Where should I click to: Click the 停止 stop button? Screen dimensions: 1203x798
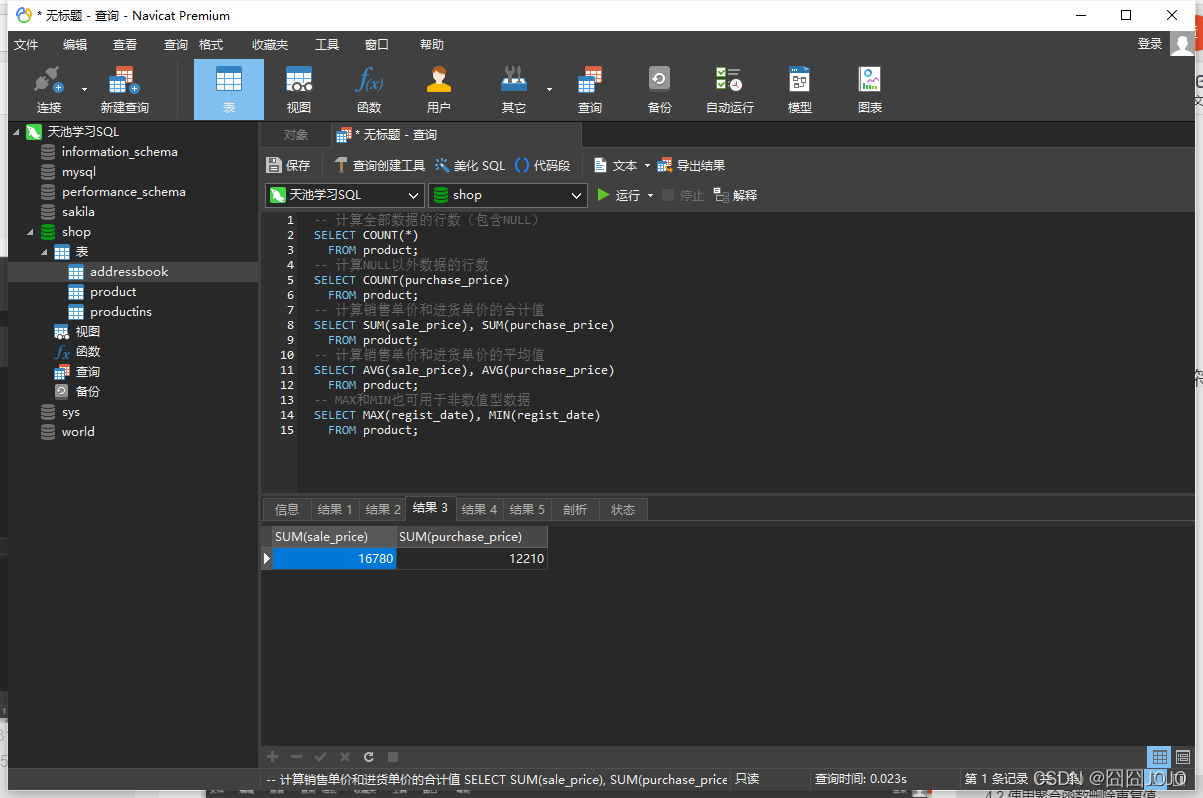pos(683,196)
